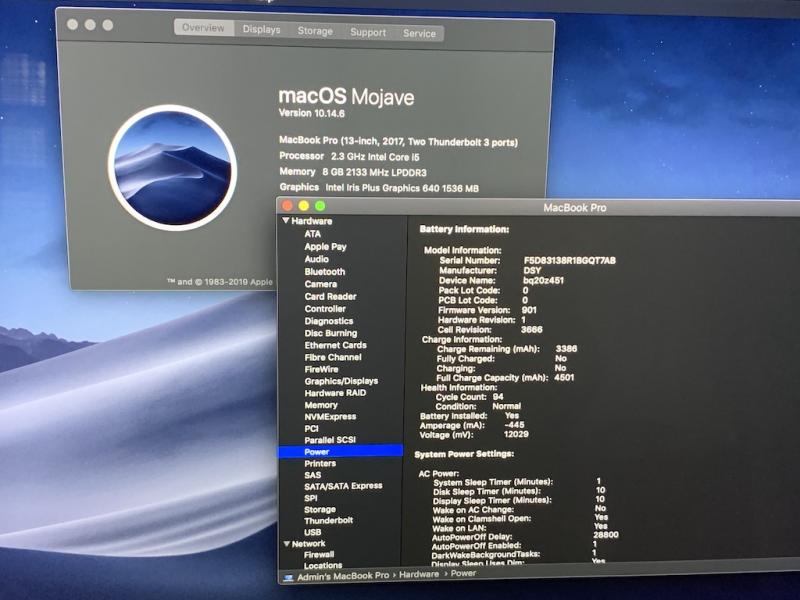Viewport: 800px width, 600px height.
Task: Select ATA in the Hardware list
Action: pyautogui.click(x=313, y=234)
